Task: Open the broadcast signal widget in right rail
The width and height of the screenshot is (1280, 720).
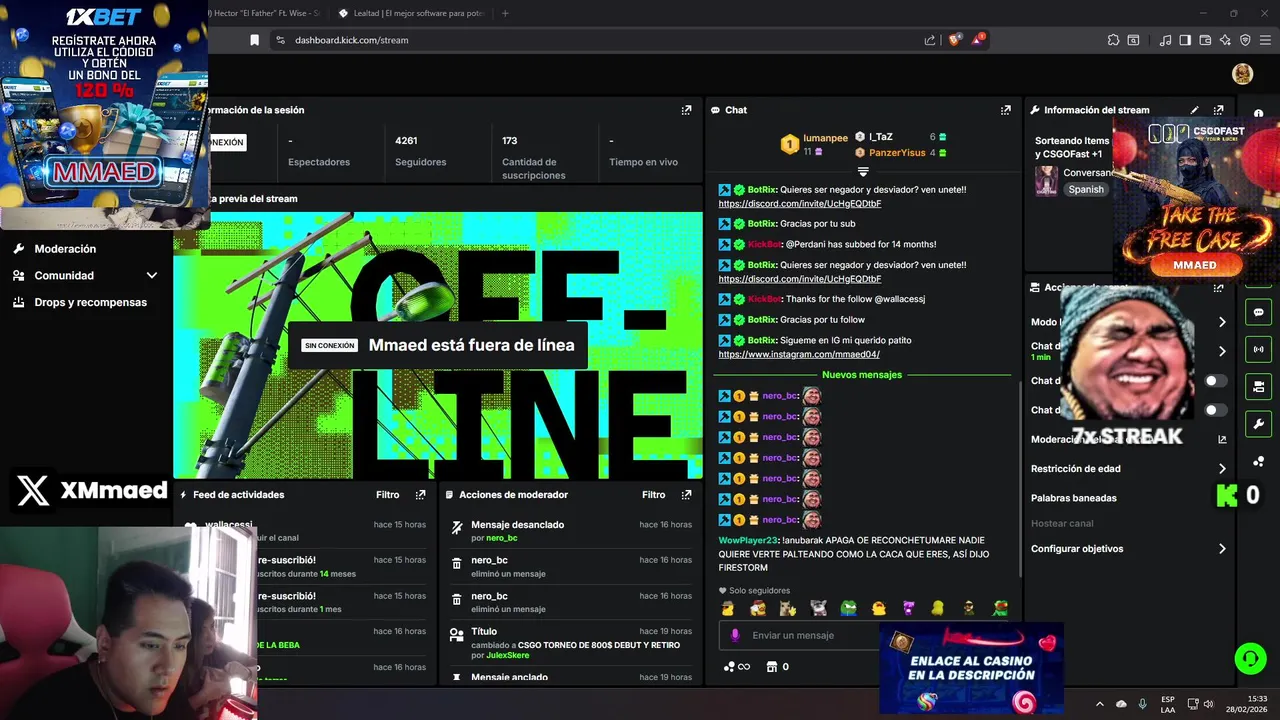Action: pyautogui.click(x=1258, y=349)
